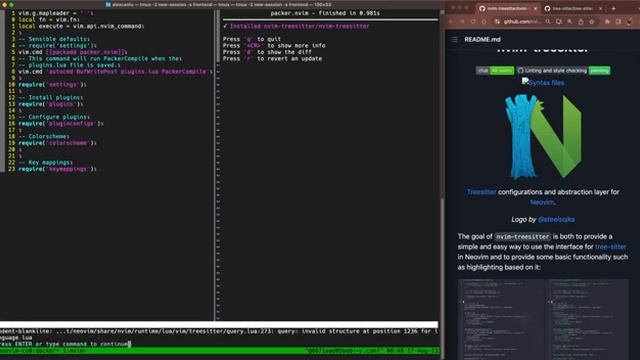Open the Treesitter link

tap(482, 192)
